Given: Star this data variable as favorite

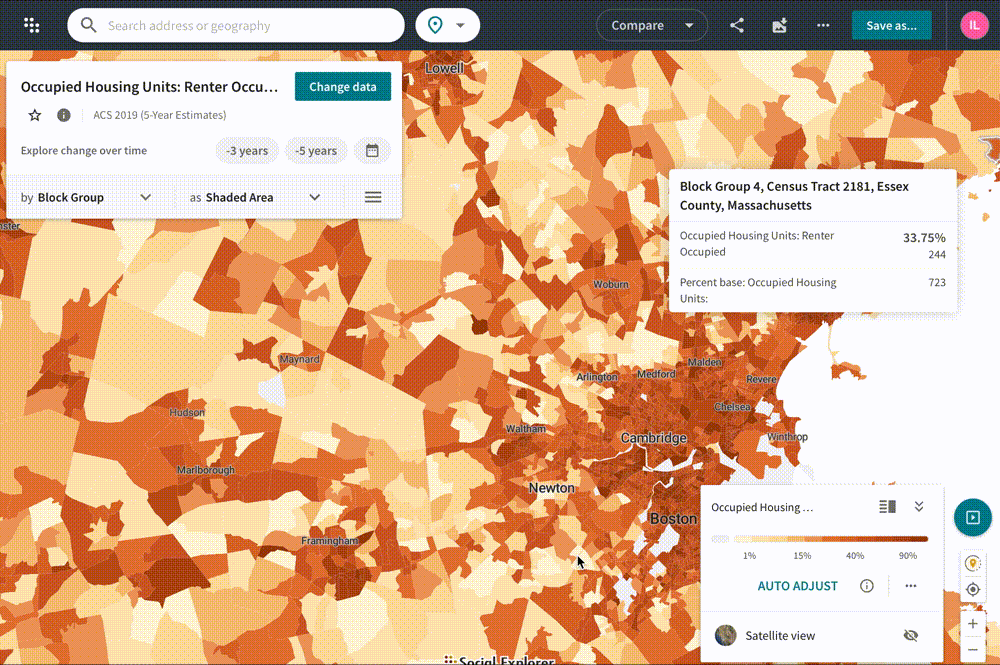Looking at the screenshot, I should [34, 115].
